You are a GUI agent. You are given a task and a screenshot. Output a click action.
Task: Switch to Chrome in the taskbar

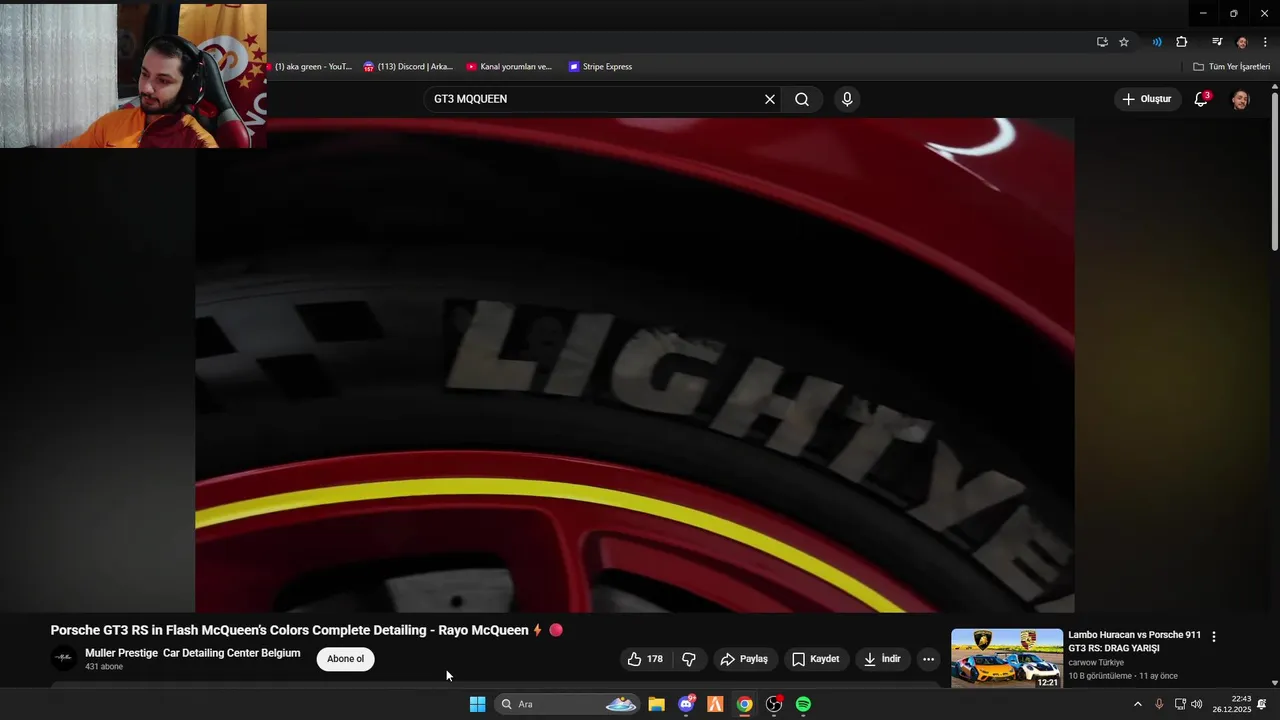(x=745, y=704)
